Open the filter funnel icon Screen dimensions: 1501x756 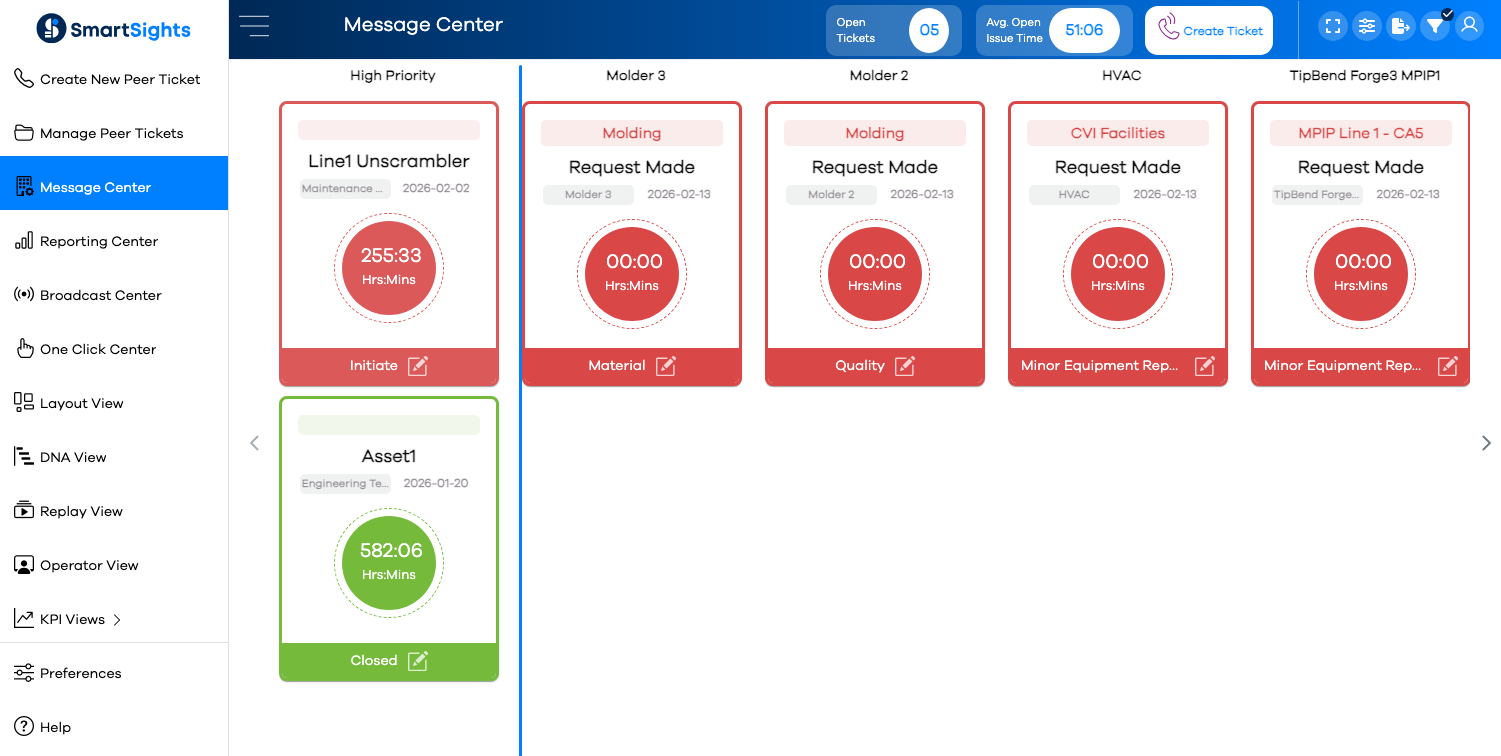coord(1435,26)
